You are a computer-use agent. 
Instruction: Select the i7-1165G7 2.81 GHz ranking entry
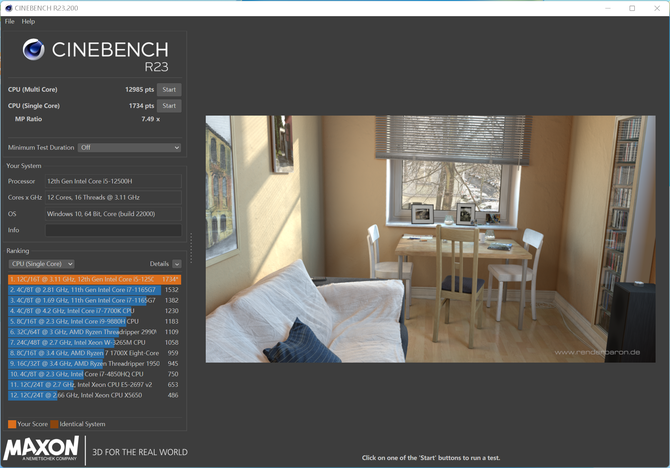[94, 290]
